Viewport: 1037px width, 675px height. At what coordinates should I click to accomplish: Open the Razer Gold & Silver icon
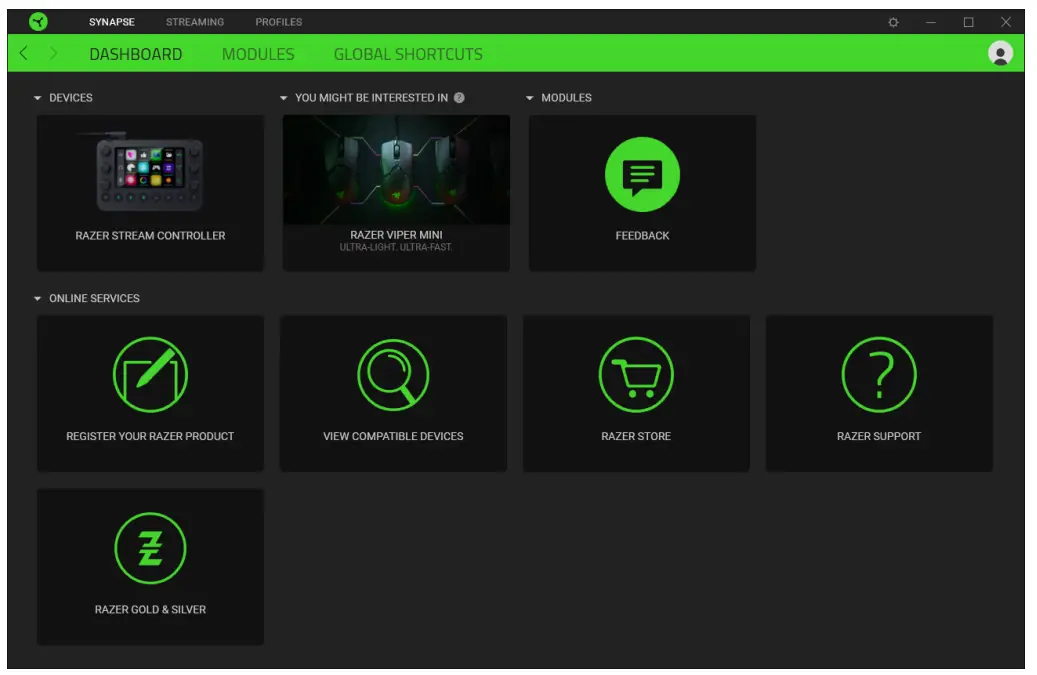(150, 549)
